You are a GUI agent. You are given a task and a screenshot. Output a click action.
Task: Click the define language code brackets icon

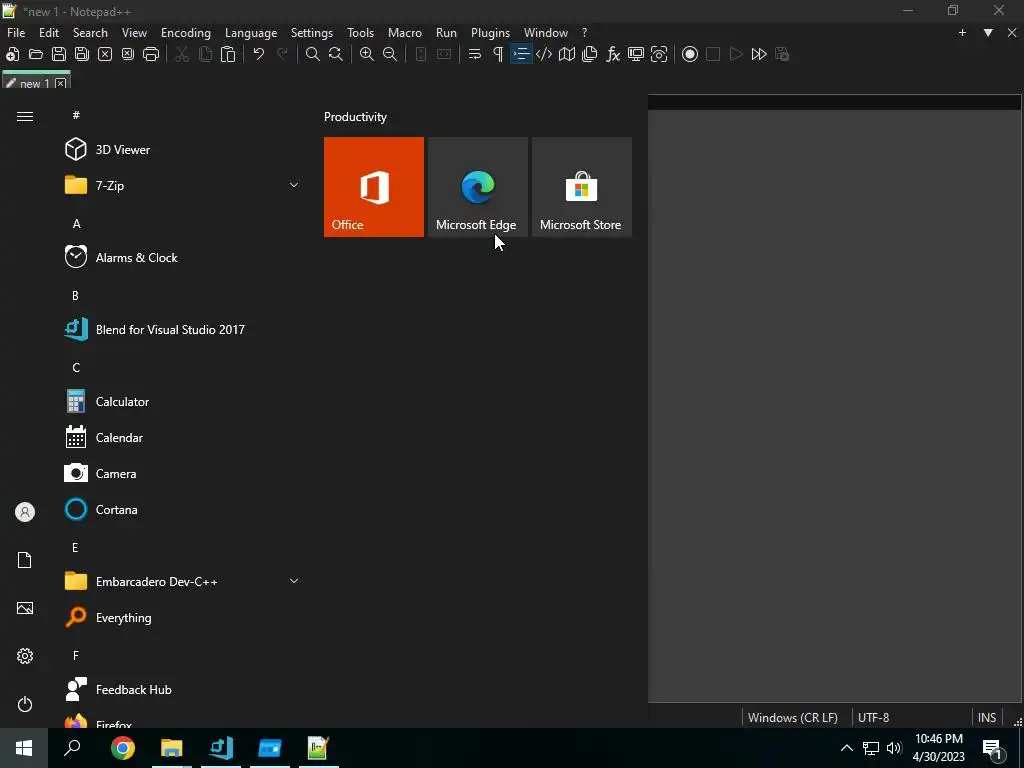click(544, 54)
